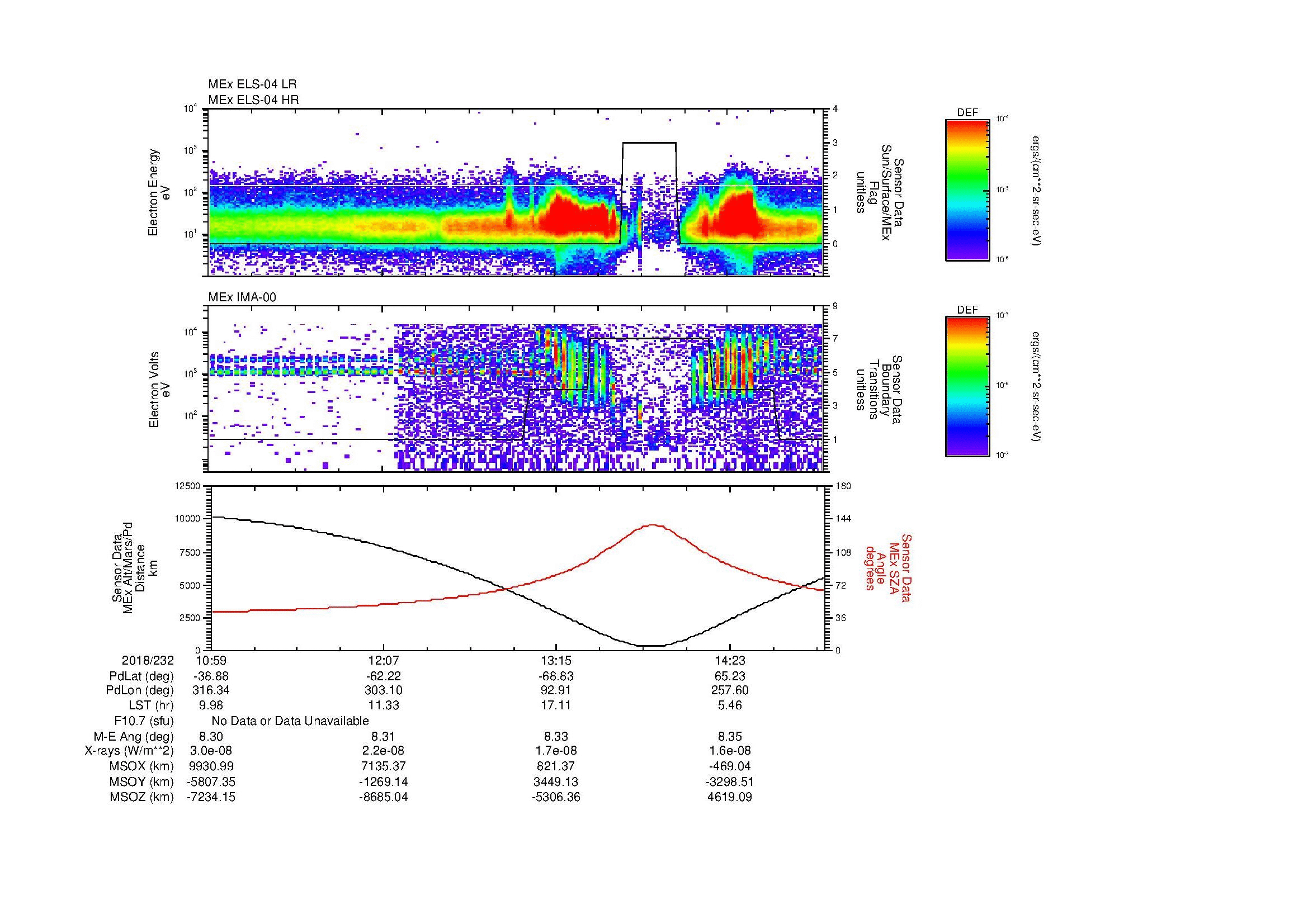This screenshot has width=1308, height=924.
Task: Click the 'MEx ELS-04 LR' panel title
Action: [252, 84]
